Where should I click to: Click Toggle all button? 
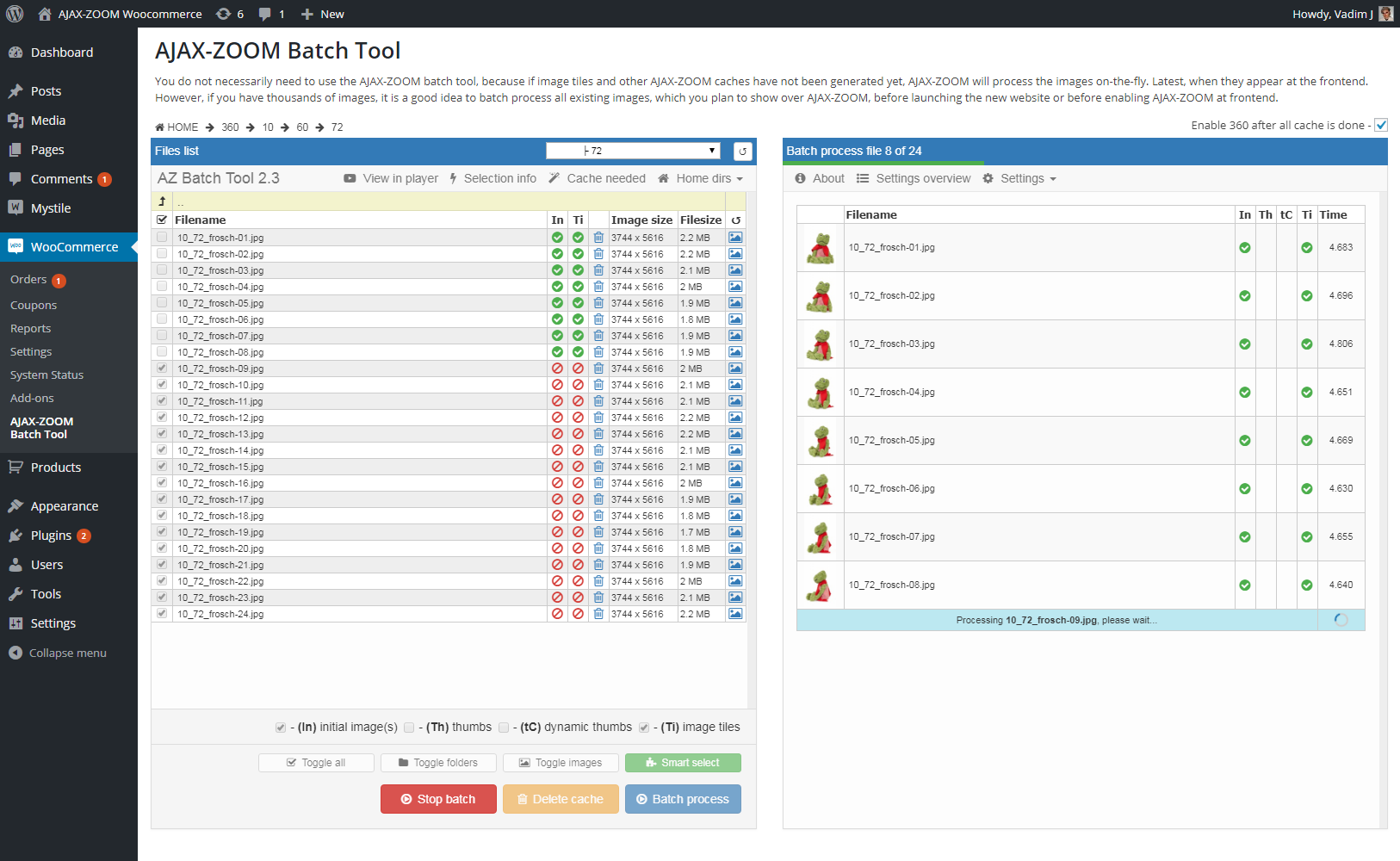316,763
